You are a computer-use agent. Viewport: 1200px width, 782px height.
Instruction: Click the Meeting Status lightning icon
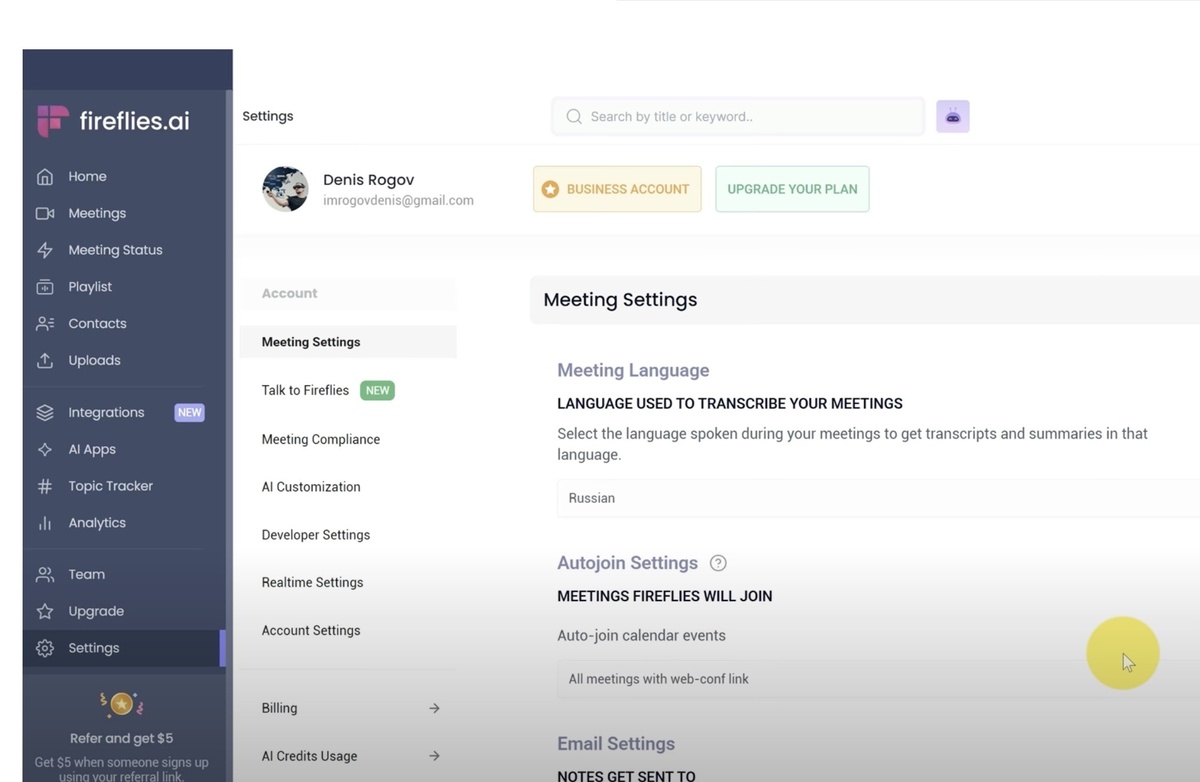(45, 250)
